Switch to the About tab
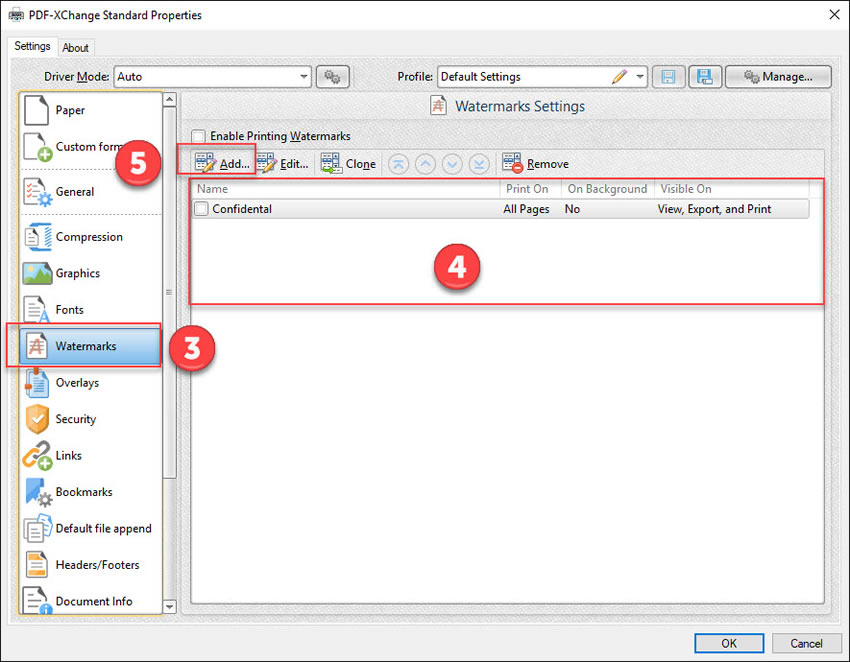850x662 pixels. [x=75, y=48]
